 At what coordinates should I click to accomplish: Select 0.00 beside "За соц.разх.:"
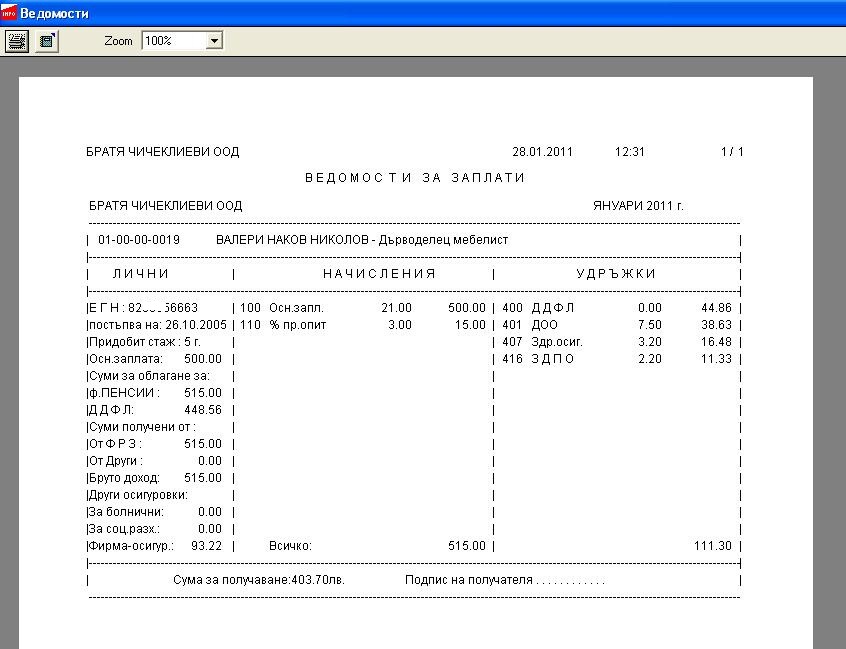[x=210, y=529]
